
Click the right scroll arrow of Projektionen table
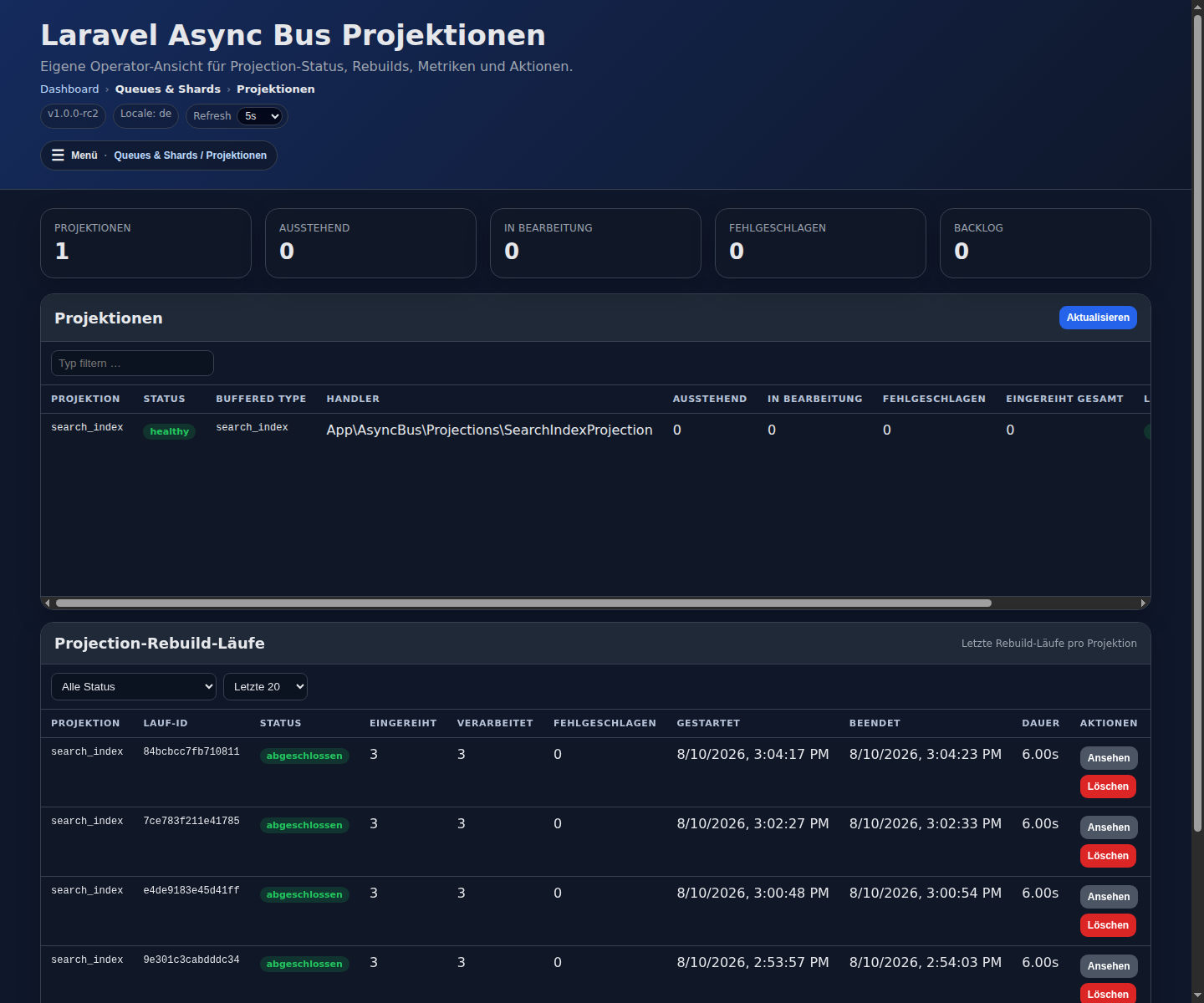pyautogui.click(x=1143, y=603)
